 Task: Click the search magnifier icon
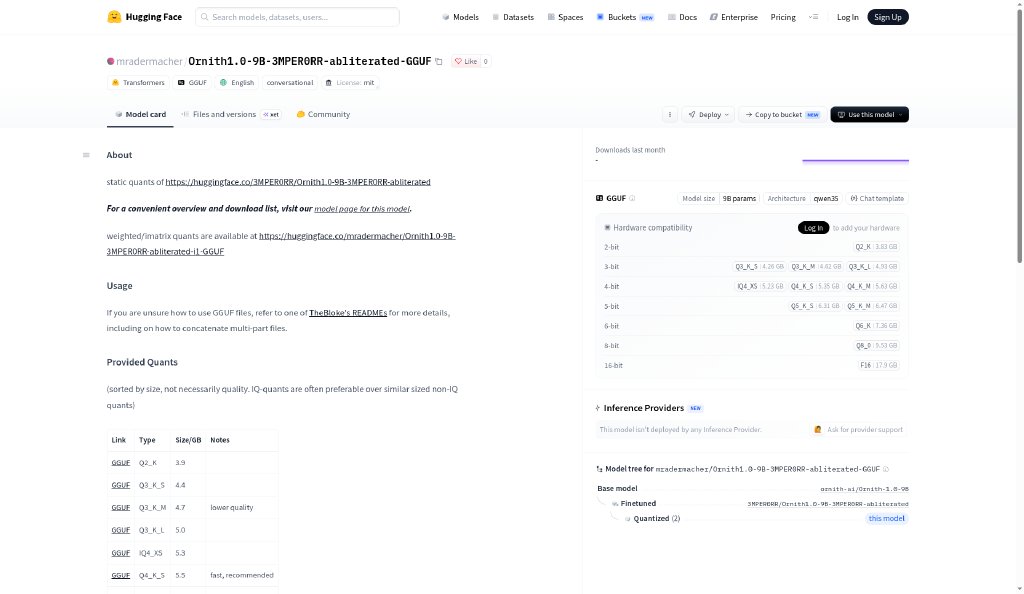(x=204, y=17)
